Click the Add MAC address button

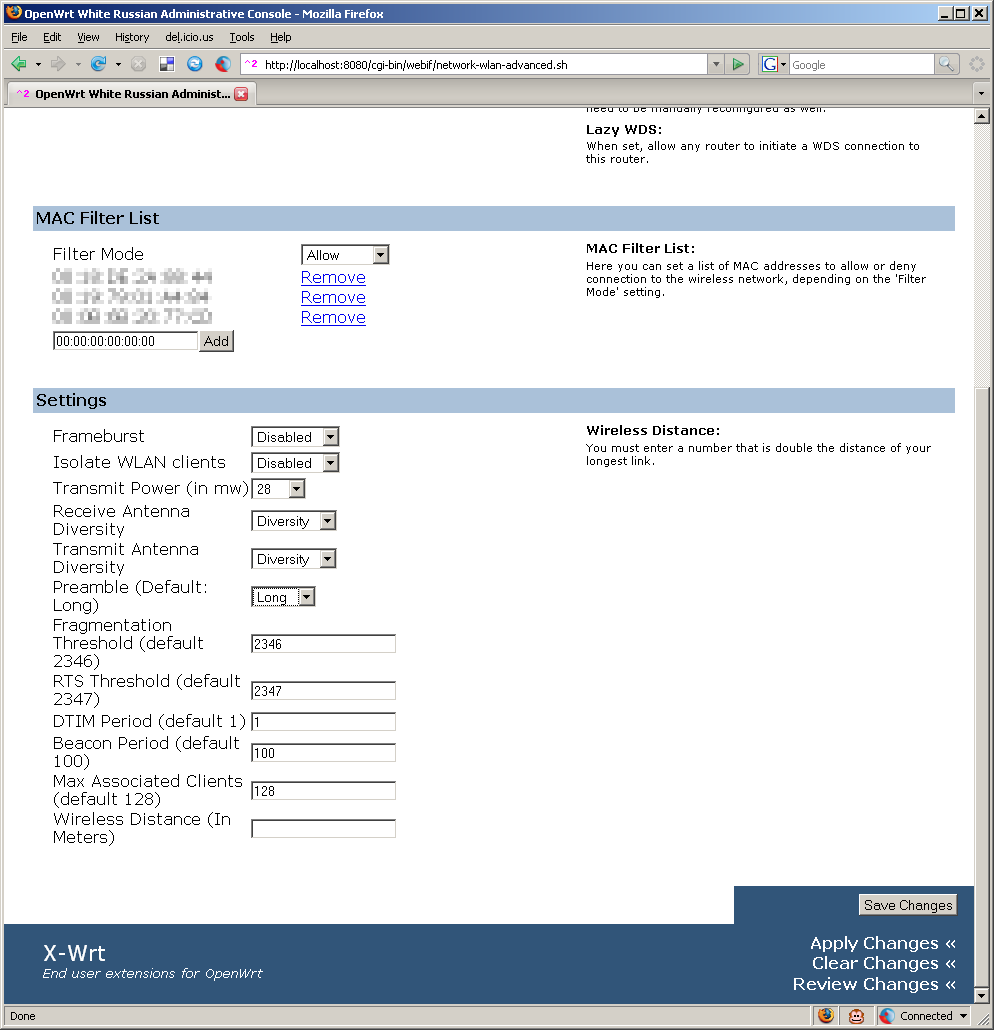(x=216, y=341)
